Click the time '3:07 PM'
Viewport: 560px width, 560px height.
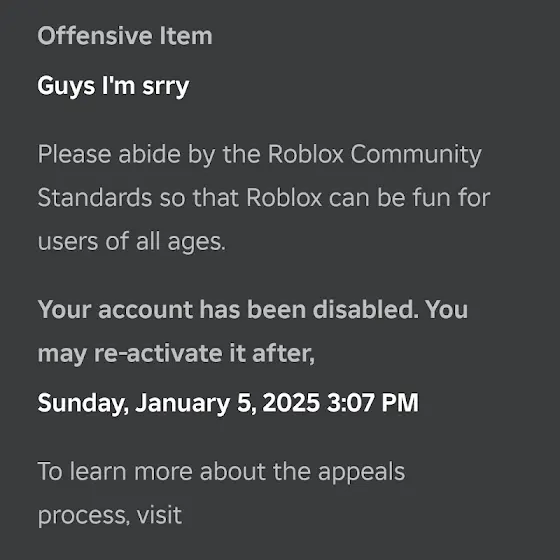[372, 403]
